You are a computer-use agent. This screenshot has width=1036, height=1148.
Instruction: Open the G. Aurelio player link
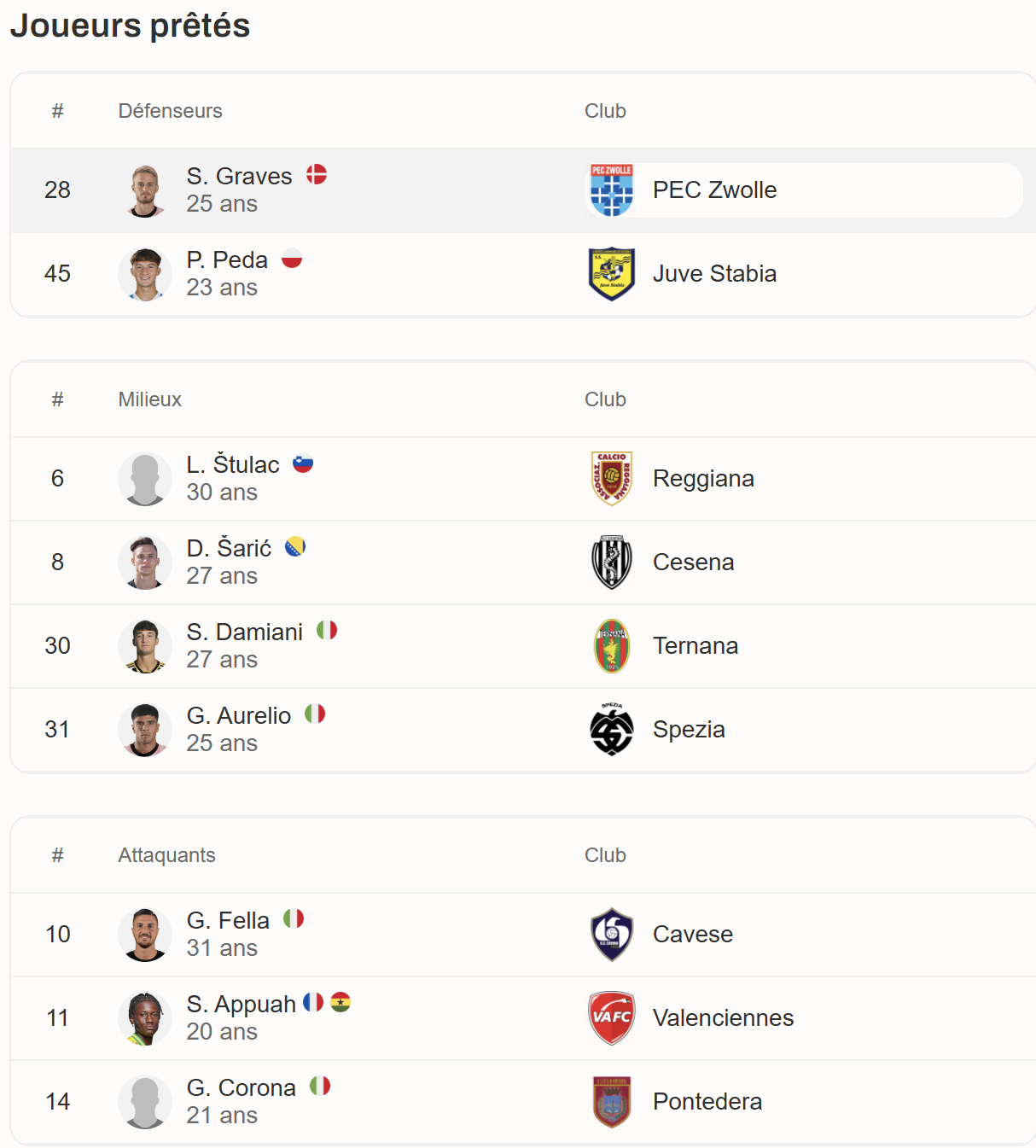tap(239, 716)
